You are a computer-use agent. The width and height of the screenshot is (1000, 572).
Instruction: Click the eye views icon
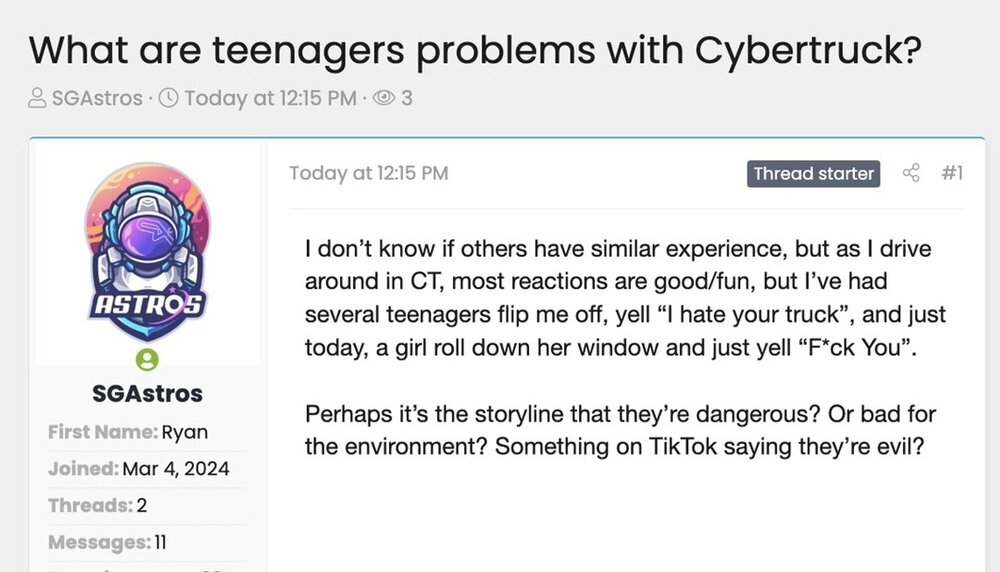point(384,99)
